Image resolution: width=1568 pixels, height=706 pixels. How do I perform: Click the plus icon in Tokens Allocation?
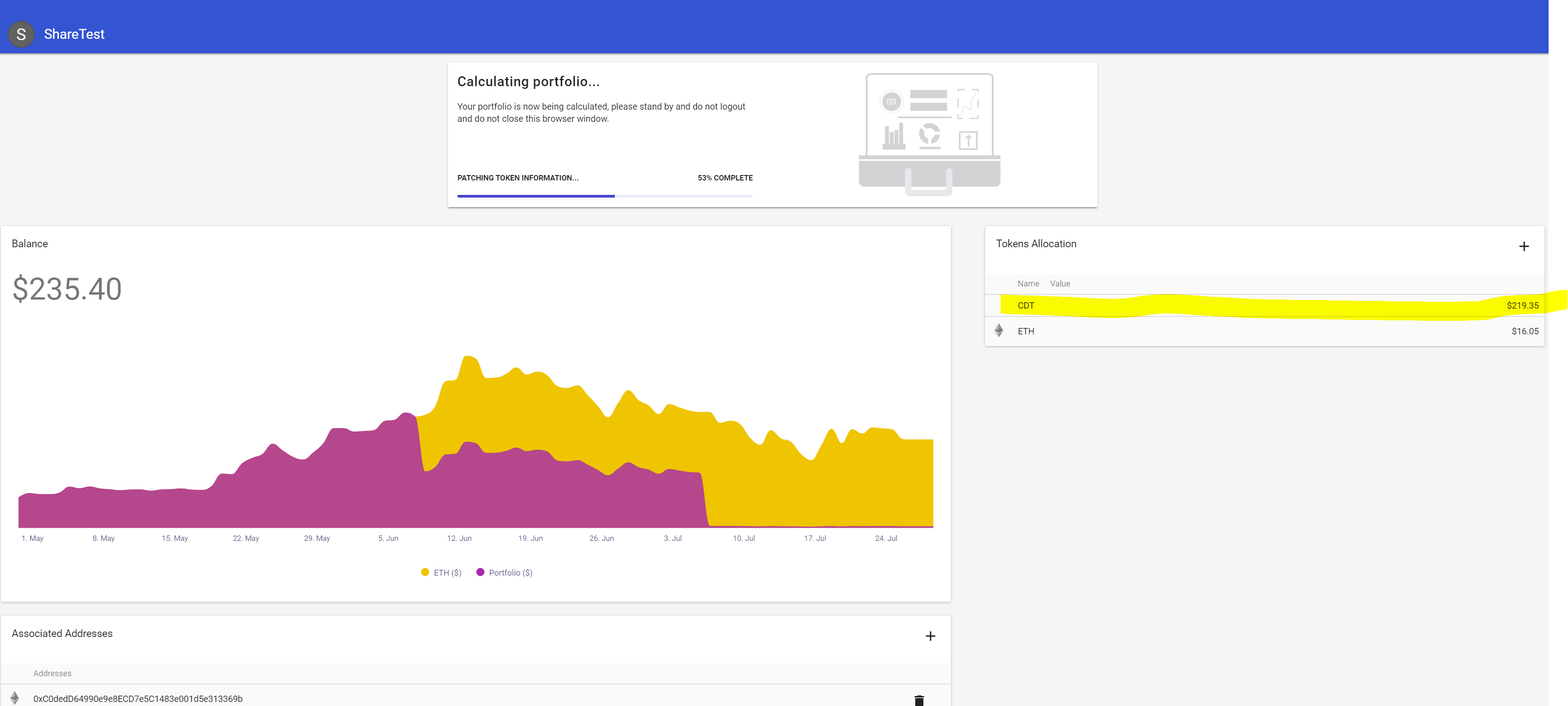tap(1523, 246)
